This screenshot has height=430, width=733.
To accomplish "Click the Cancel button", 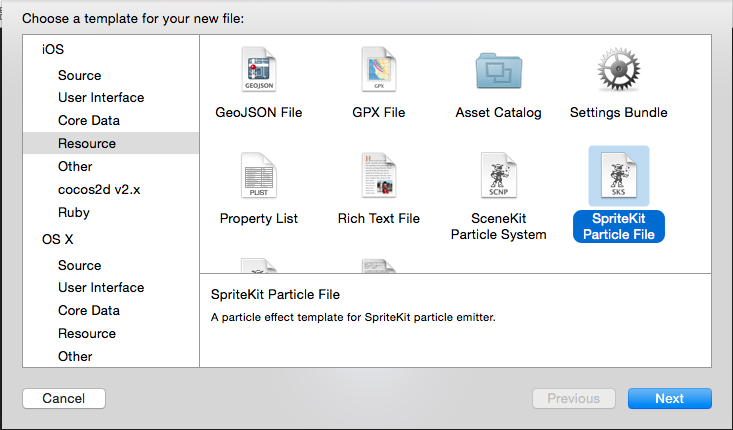I will point(64,398).
